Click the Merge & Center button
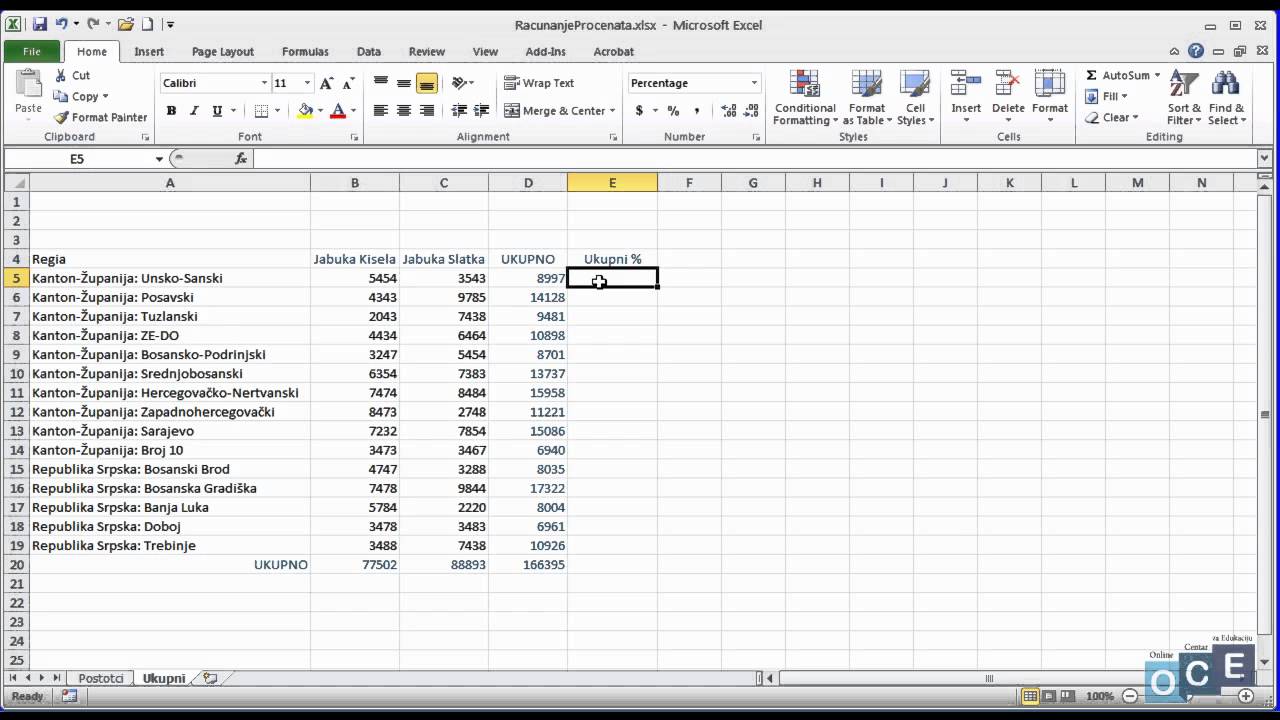The height and width of the screenshot is (720, 1280). click(x=555, y=111)
